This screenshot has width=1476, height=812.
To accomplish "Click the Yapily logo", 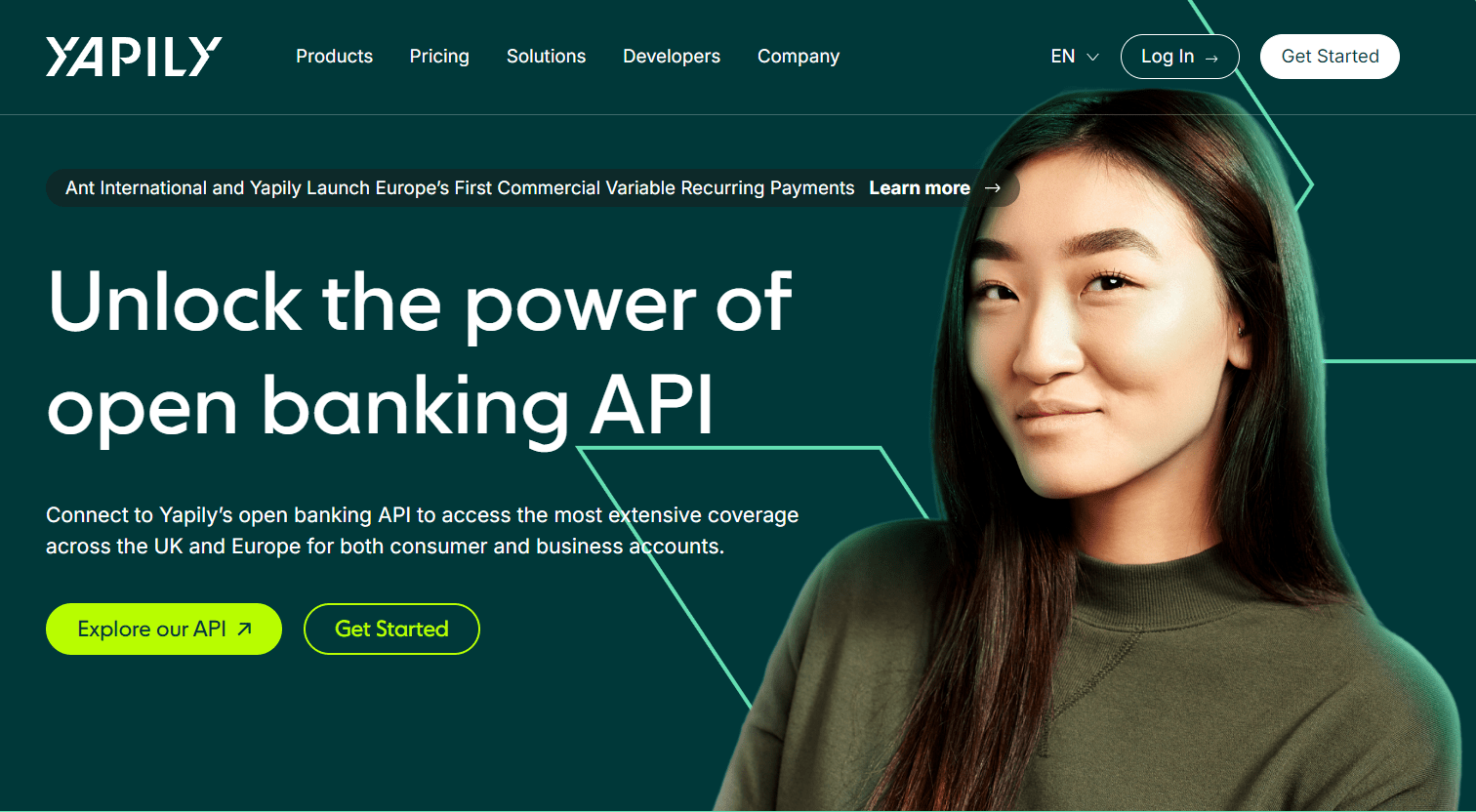I will (x=134, y=57).
